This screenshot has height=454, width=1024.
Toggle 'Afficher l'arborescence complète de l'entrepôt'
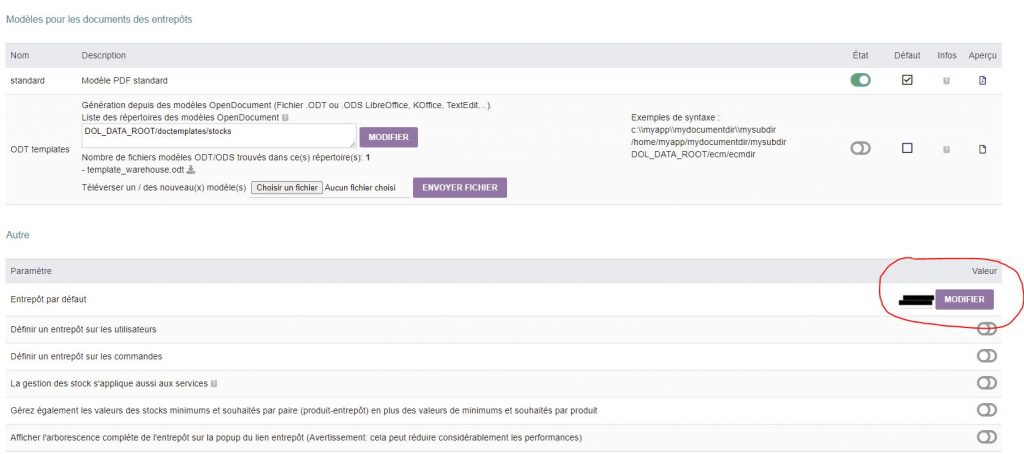click(x=986, y=436)
